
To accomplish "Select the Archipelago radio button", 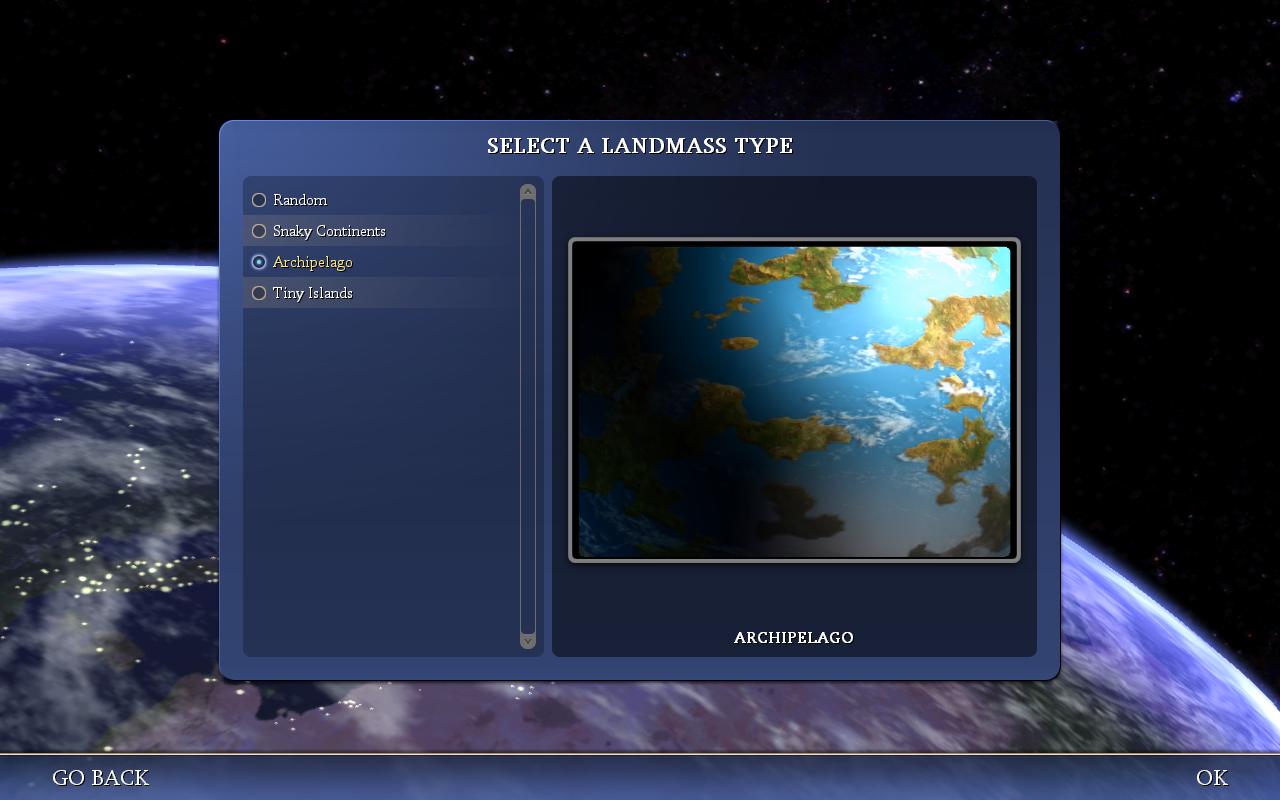I will click(x=259, y=262).
